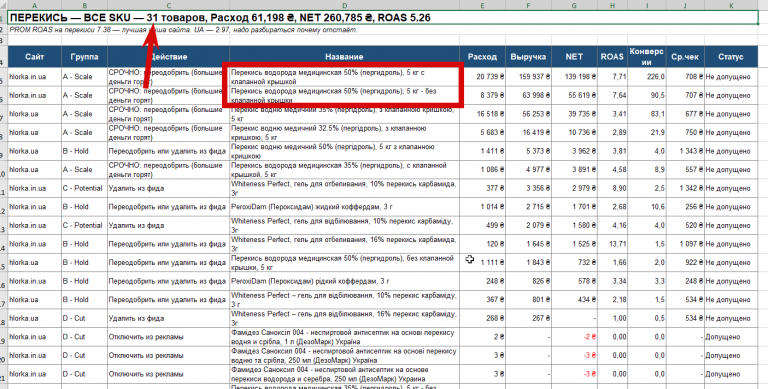Select cell with ROAS 3,41
Image resolution: width=768 pixels, height=389 pixels.
612,114
